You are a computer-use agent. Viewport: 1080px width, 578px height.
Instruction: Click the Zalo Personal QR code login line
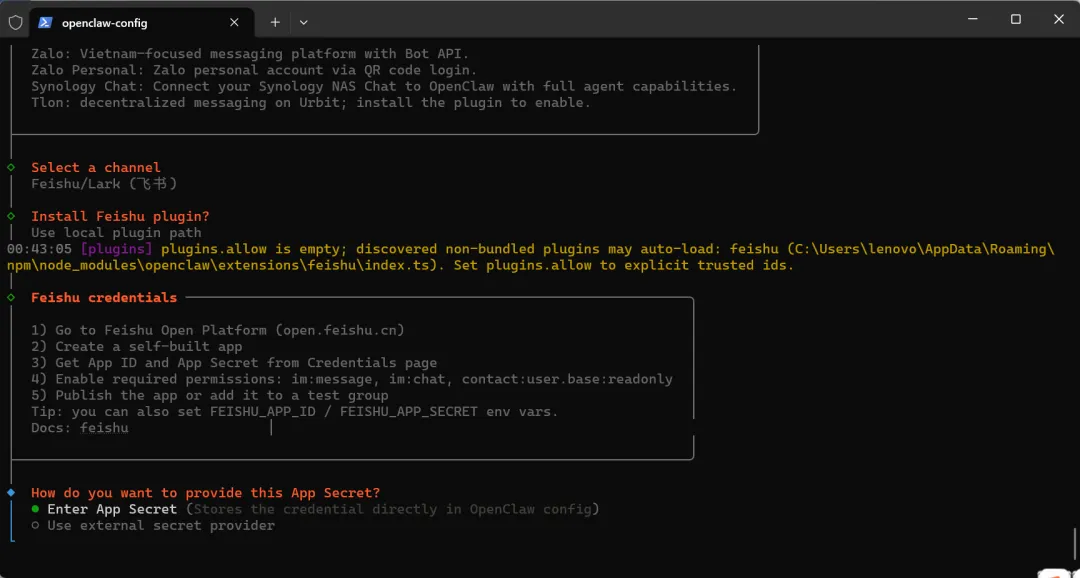point(254,70)
